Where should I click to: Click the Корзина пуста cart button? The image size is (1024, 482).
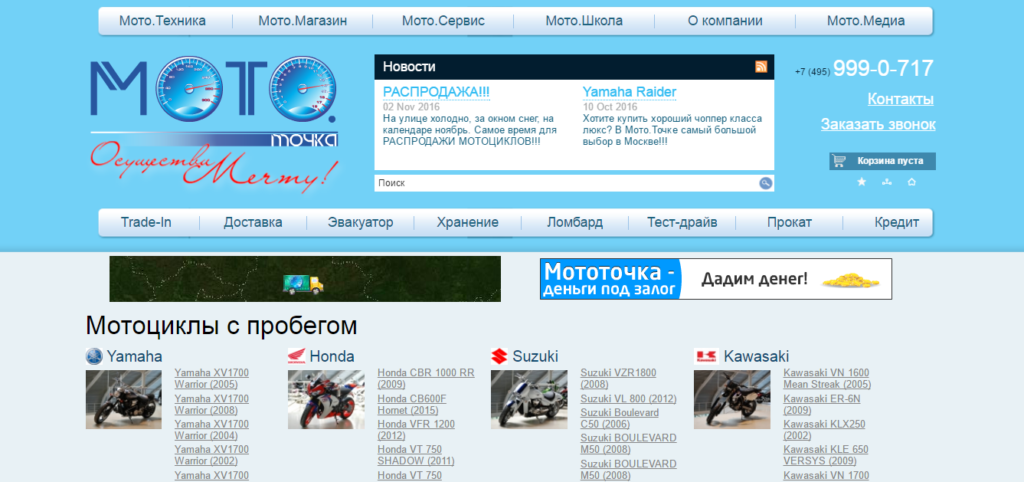coord(882,161)
